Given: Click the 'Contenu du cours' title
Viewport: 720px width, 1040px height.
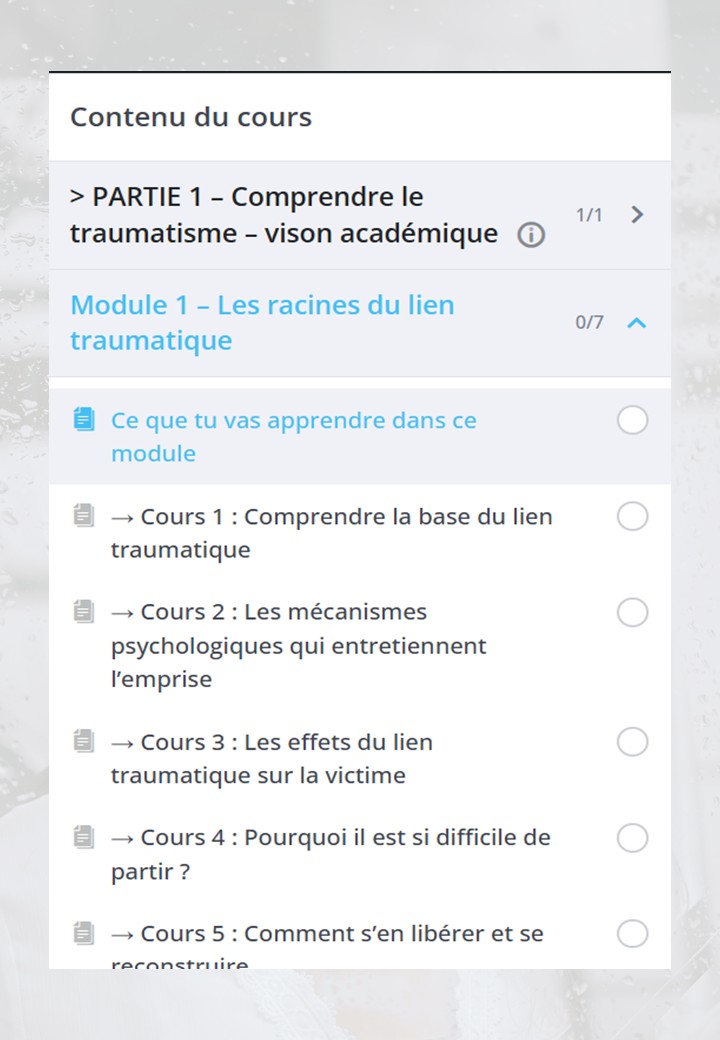Looking at the screenshot, I should 190,117.
